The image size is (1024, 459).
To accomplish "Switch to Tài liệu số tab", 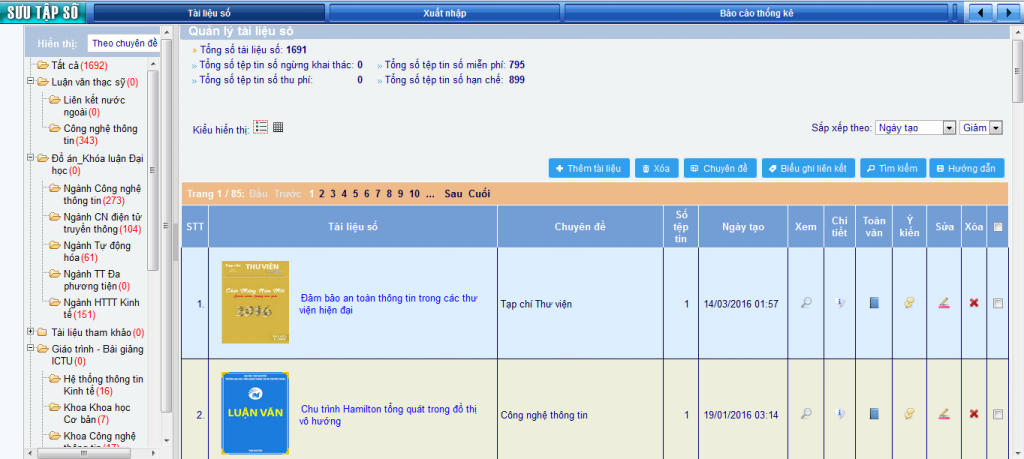I will 209,13.
